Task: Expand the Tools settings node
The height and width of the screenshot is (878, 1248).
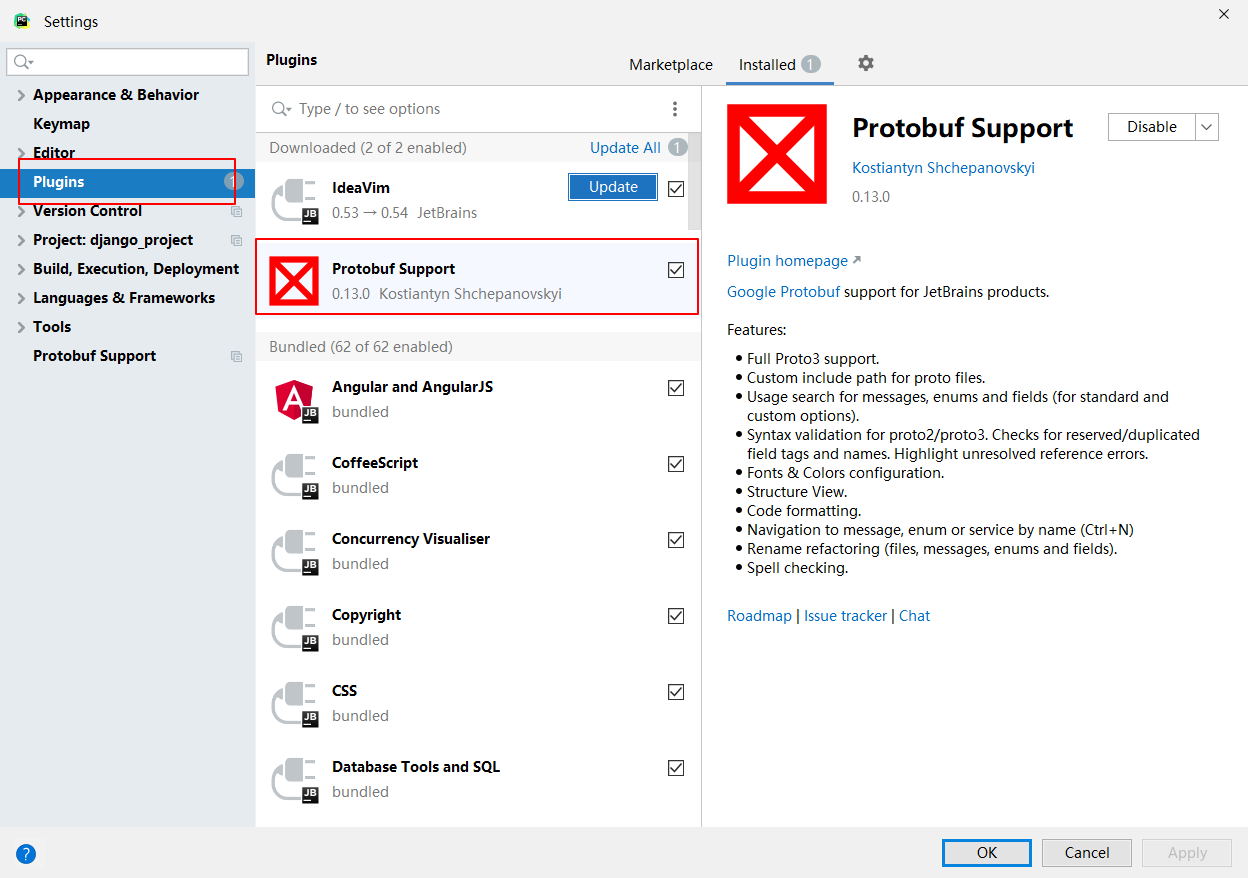Action: (x=21, y=327)
